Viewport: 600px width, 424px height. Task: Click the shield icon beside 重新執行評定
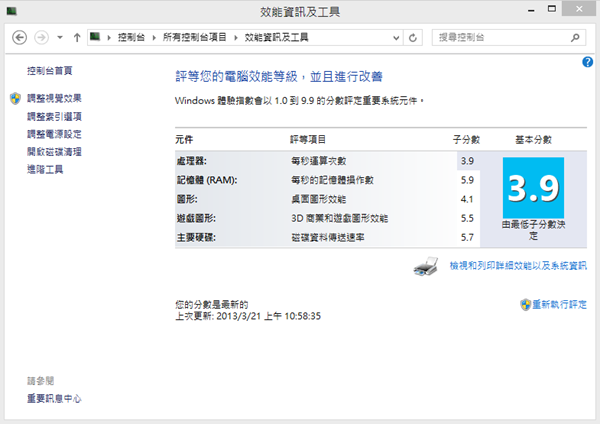click(524, 303)
